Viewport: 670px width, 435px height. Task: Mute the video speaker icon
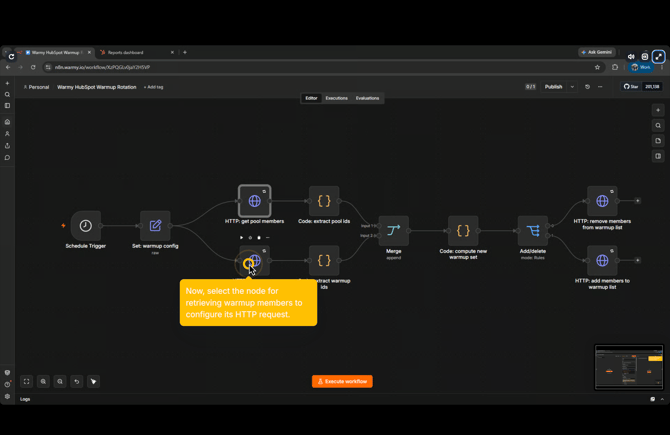tap(631, 56)
